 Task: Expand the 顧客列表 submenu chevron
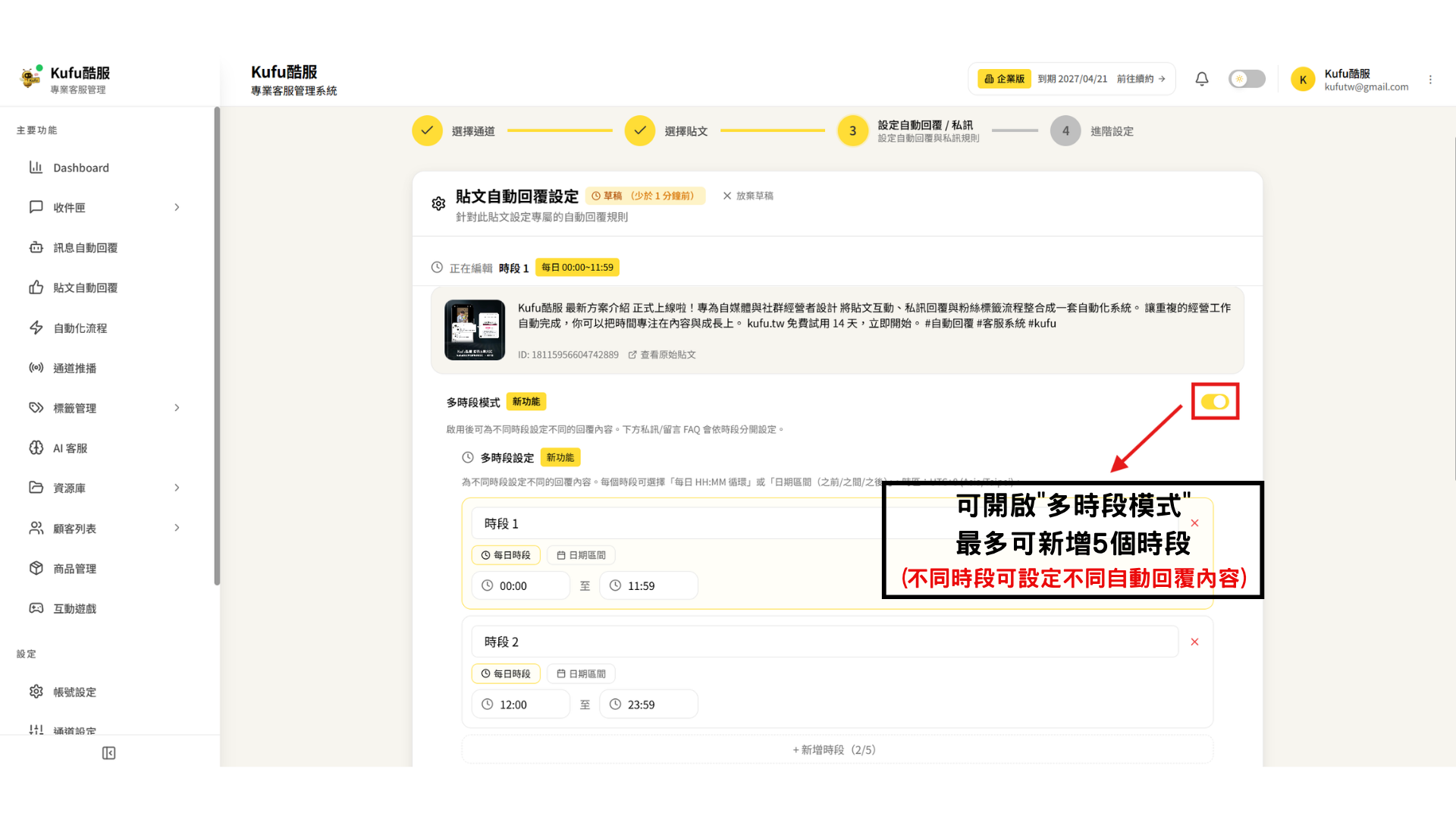pyautogui.click(x=177, y=528)
